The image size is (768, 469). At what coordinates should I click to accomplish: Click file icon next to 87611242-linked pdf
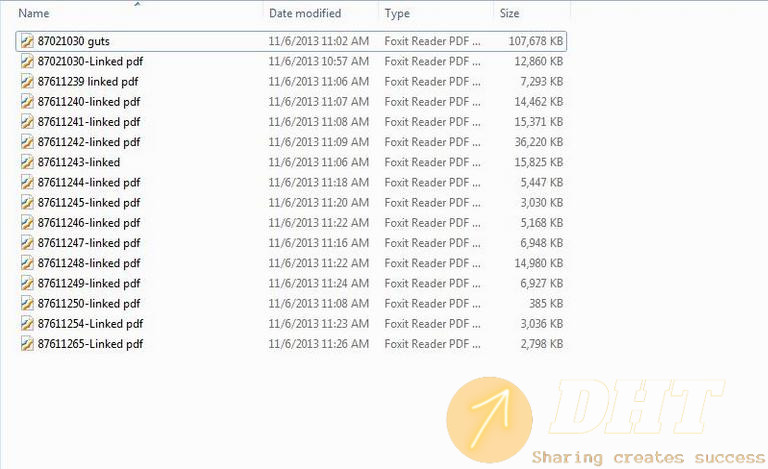tap(27, 142)
